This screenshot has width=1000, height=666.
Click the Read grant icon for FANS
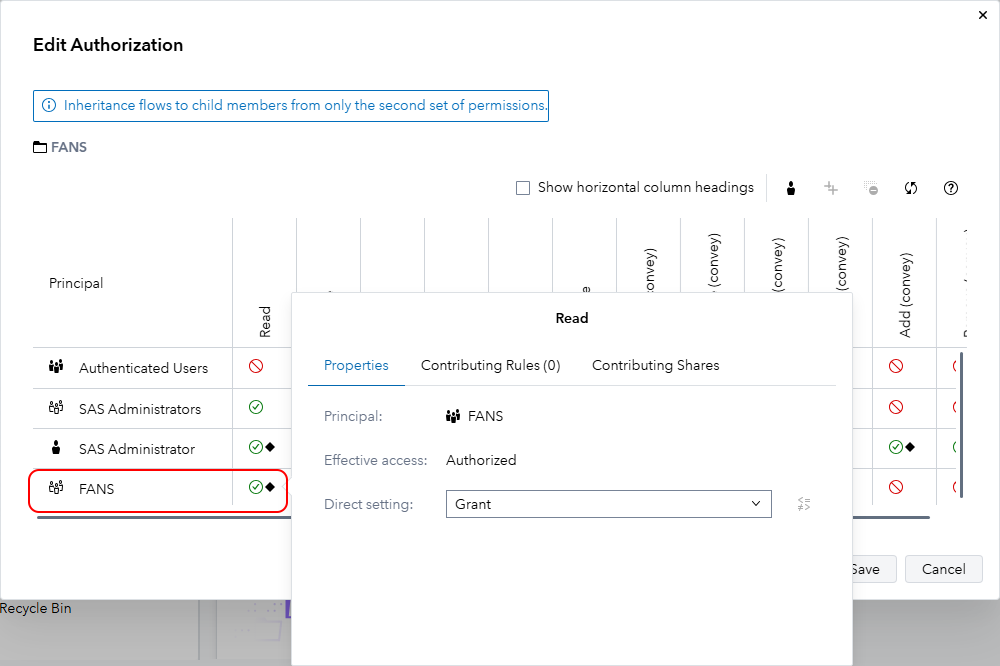256,487
